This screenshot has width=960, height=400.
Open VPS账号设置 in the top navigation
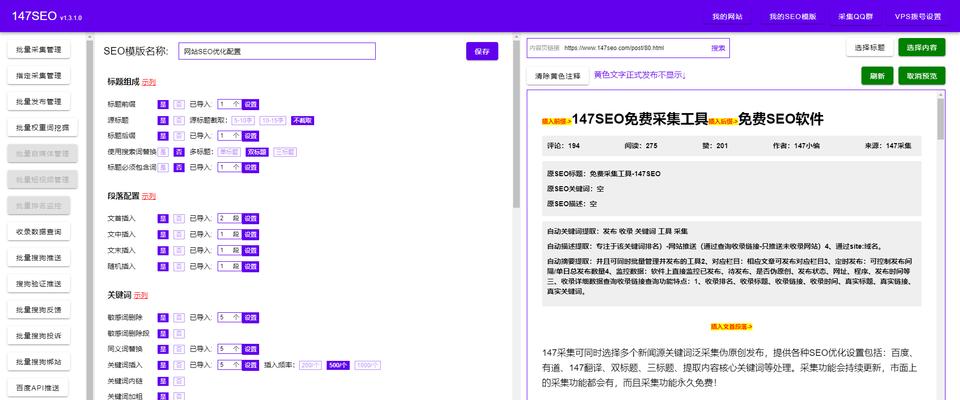pos(917,17)
